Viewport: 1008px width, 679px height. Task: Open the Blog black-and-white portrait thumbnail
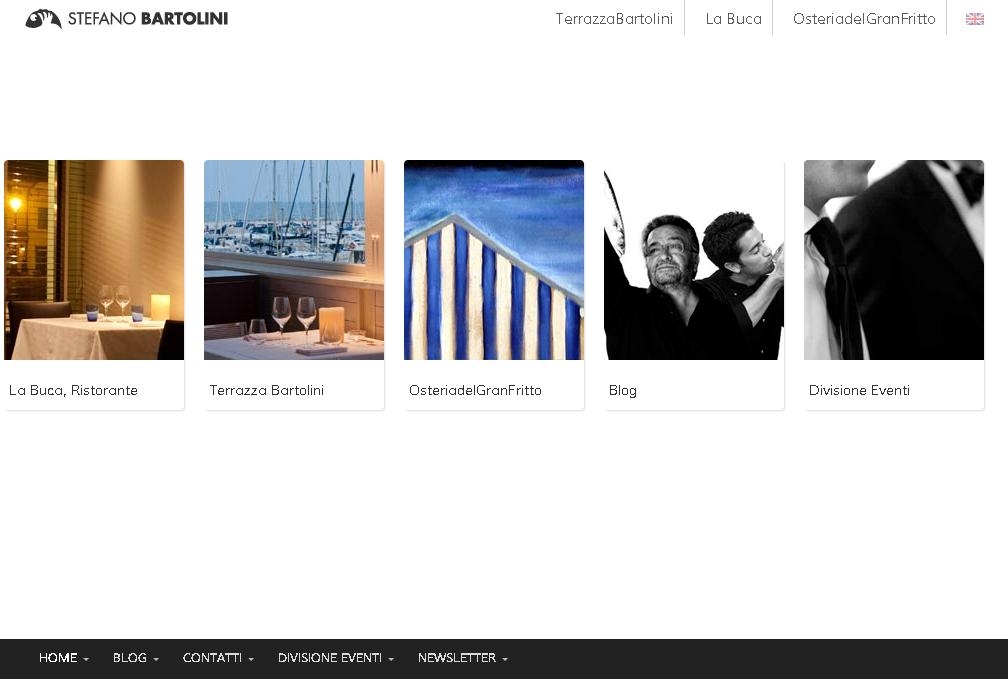point(694,260)
